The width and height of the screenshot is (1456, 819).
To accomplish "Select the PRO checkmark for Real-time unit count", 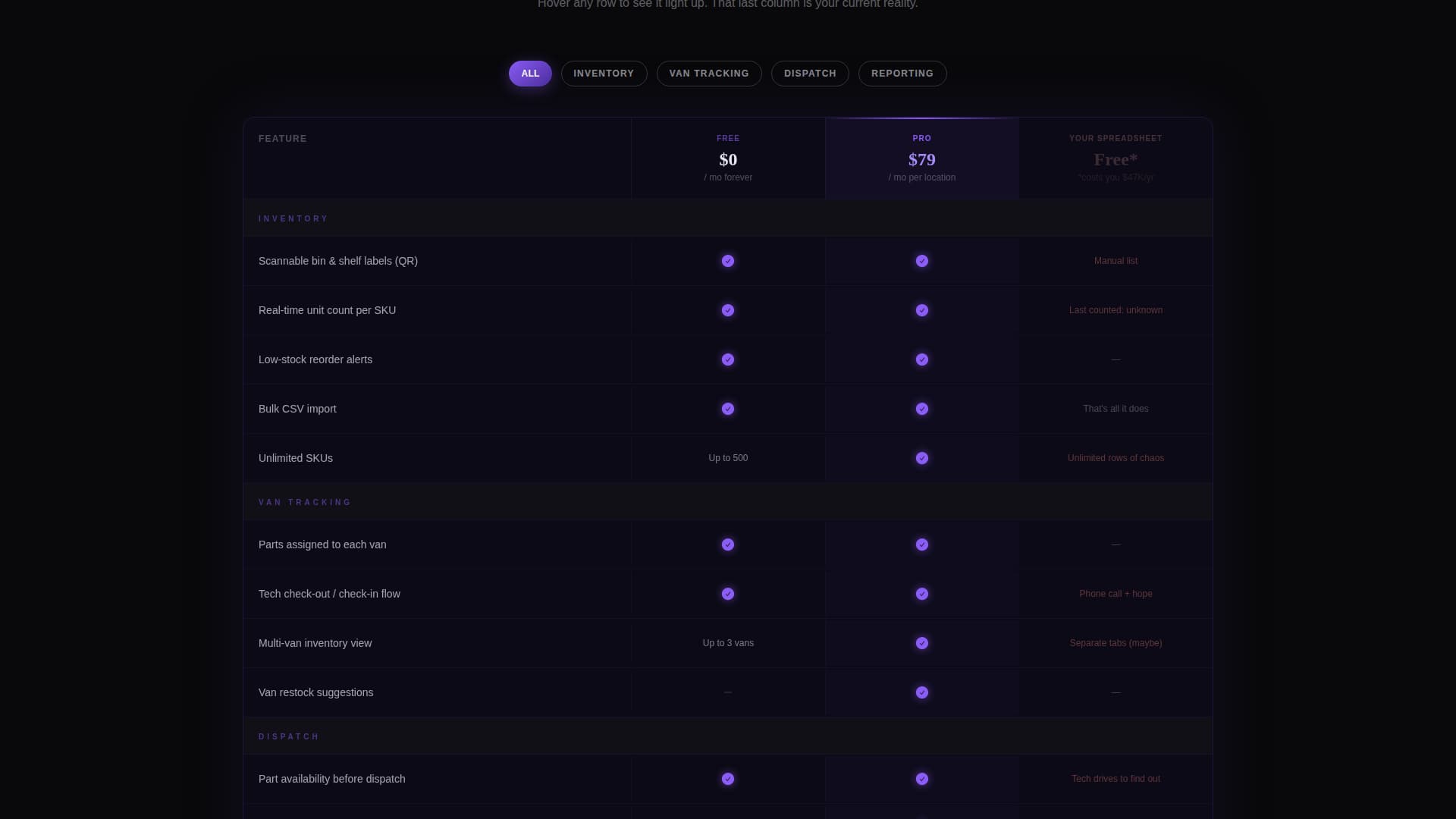I will (x=922, y=310).
